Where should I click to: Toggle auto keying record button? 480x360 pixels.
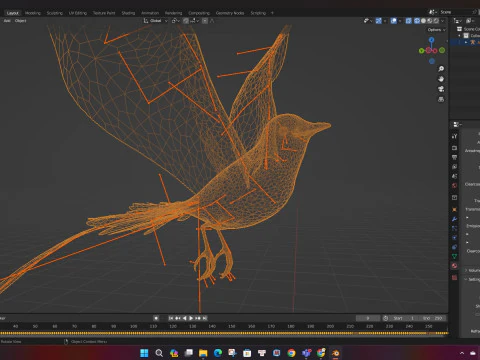point(156,318)
